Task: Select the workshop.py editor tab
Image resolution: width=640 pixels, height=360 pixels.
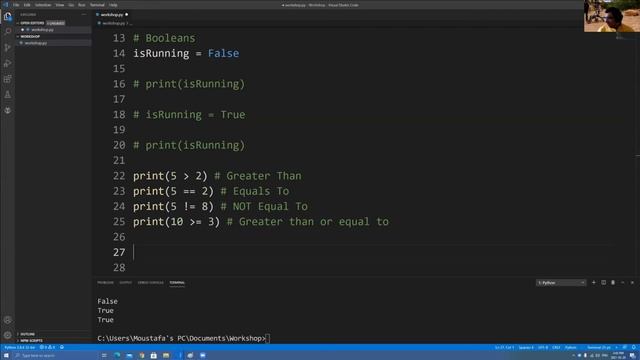Action: point(112,14)
